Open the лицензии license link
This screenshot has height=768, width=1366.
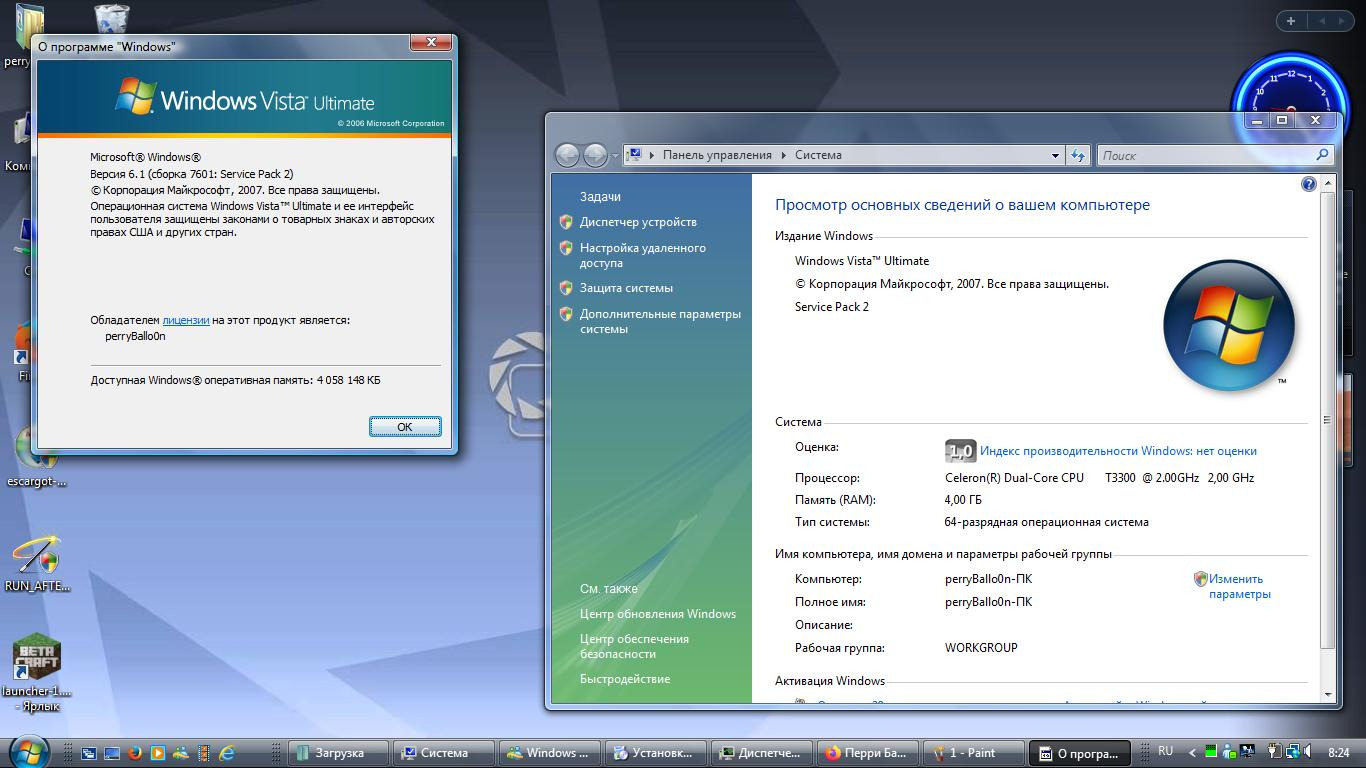point(185,320)
